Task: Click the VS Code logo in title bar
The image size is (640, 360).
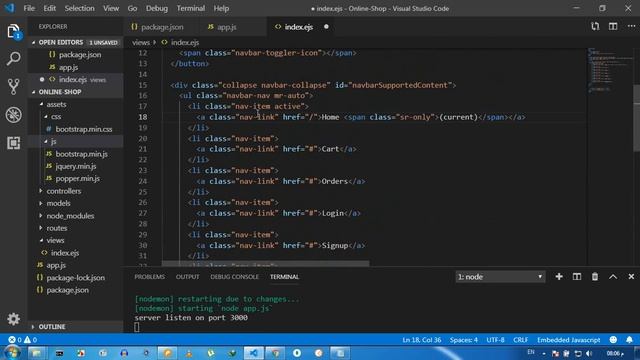Action: [9, 8]
